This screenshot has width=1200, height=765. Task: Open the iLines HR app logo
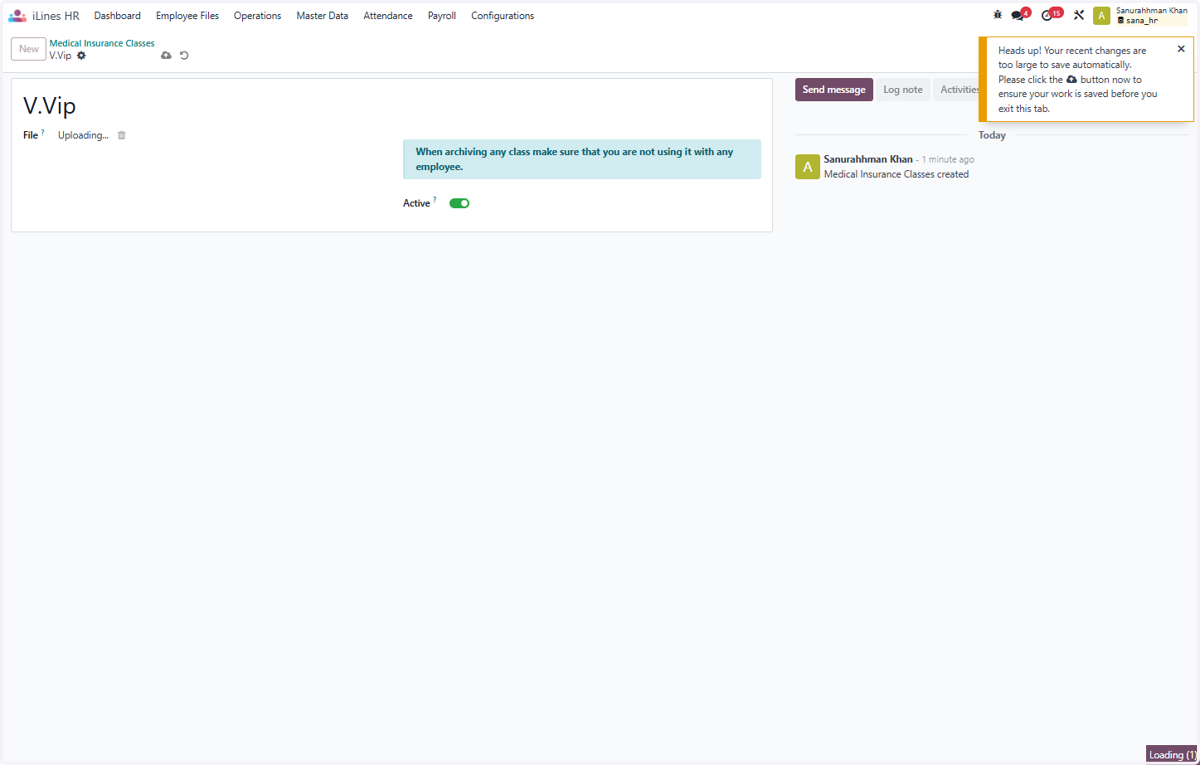17,15
